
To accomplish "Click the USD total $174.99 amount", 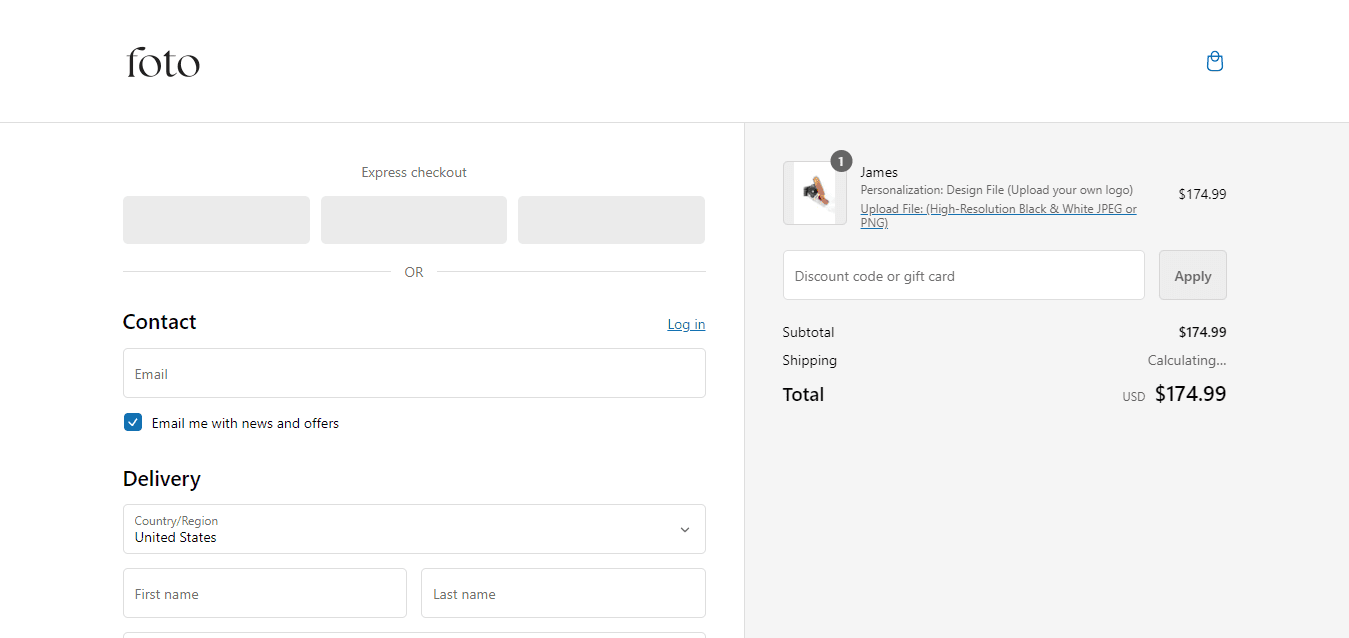I will 1190,394.
